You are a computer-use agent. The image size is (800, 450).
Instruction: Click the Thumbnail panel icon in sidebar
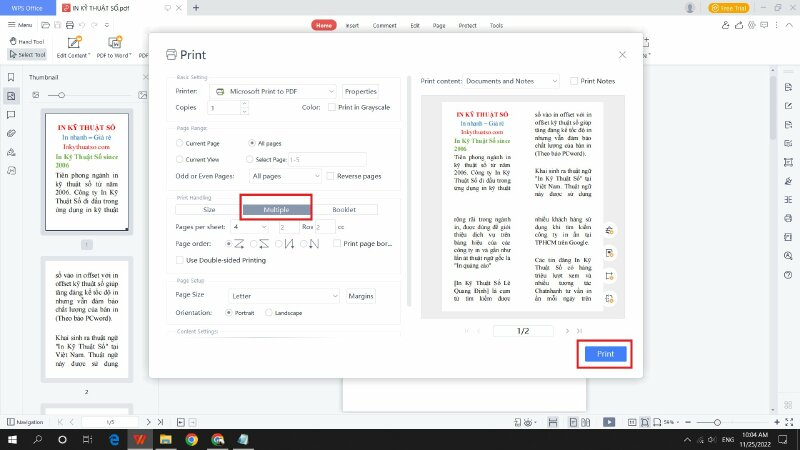pos(11,96)
